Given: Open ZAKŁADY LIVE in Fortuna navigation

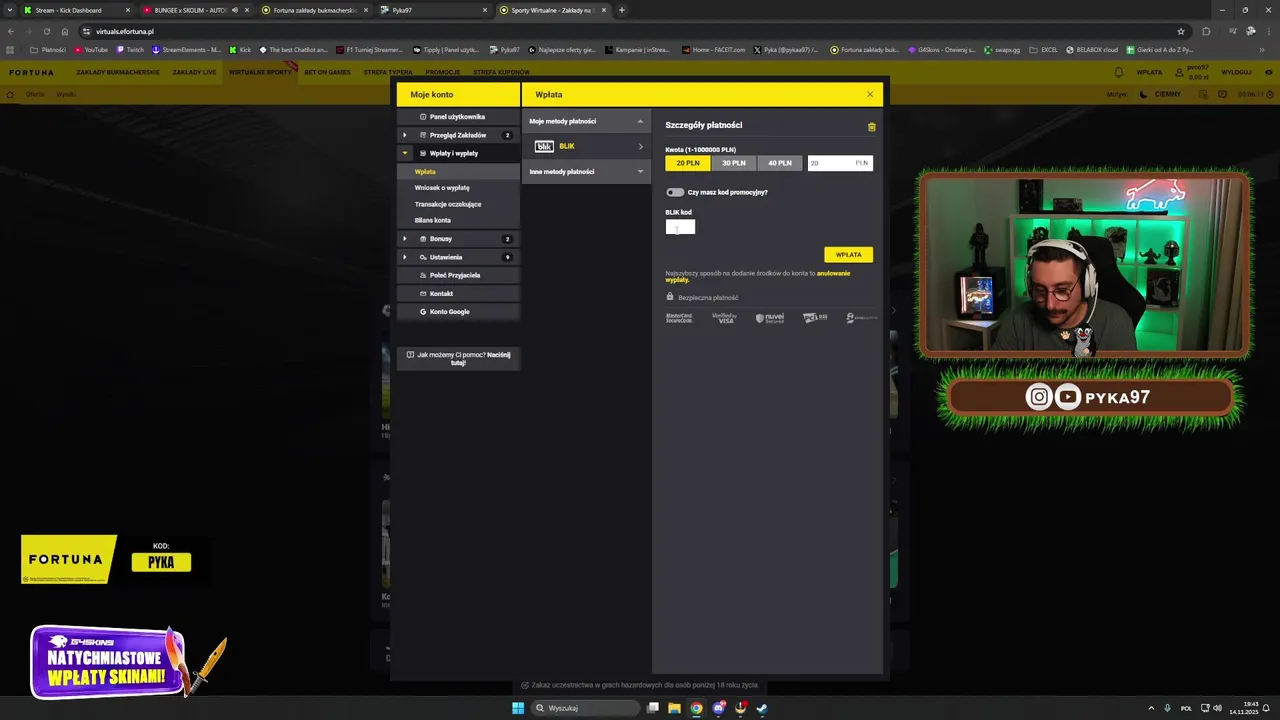Looking at the screenshot, I should point(194,72).
